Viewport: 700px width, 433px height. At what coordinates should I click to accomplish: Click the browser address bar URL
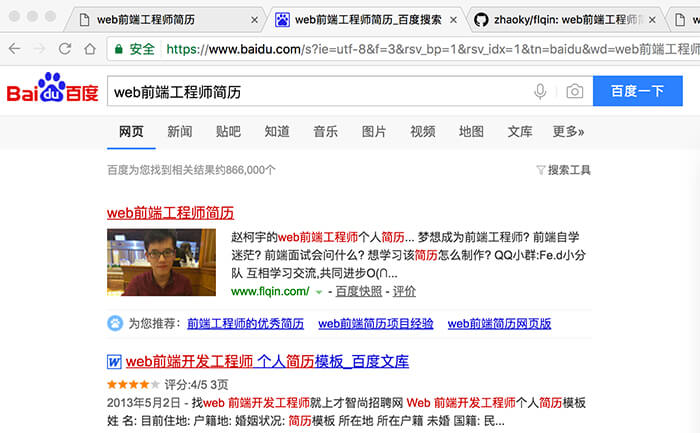click(x=433, y=49)
